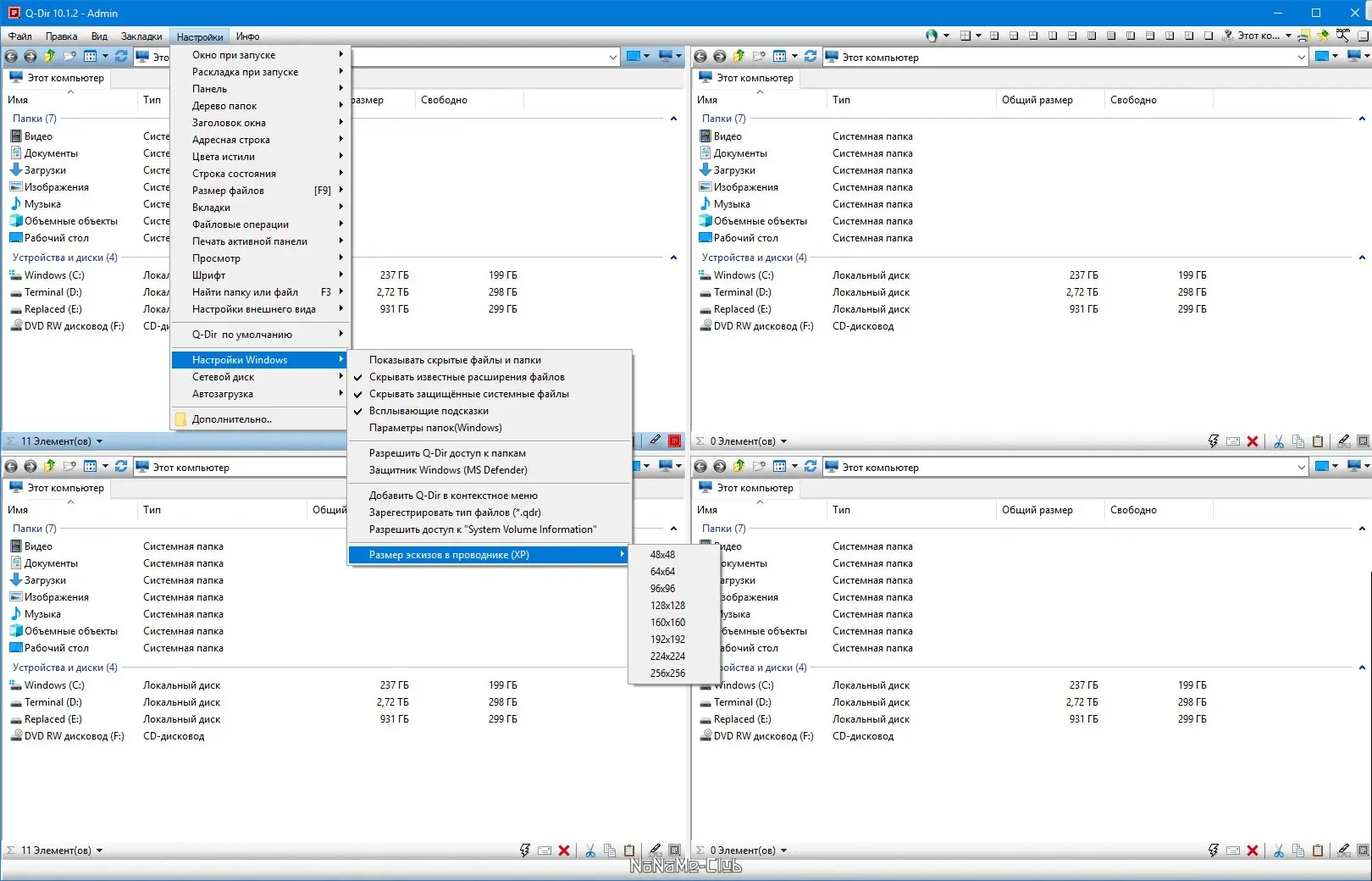The image size is (1372, 881).
Task: Click select-all icon in top-right status bar
Action: pos(1363,441)
